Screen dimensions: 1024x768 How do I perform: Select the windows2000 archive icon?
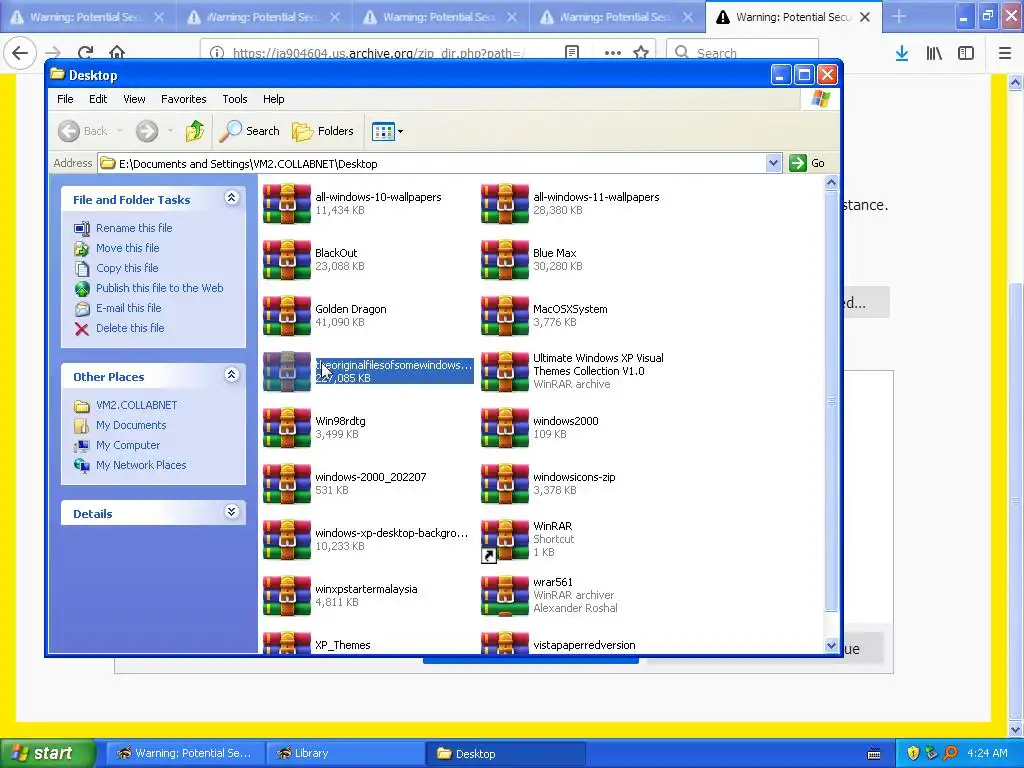click(x=505, y=428)
